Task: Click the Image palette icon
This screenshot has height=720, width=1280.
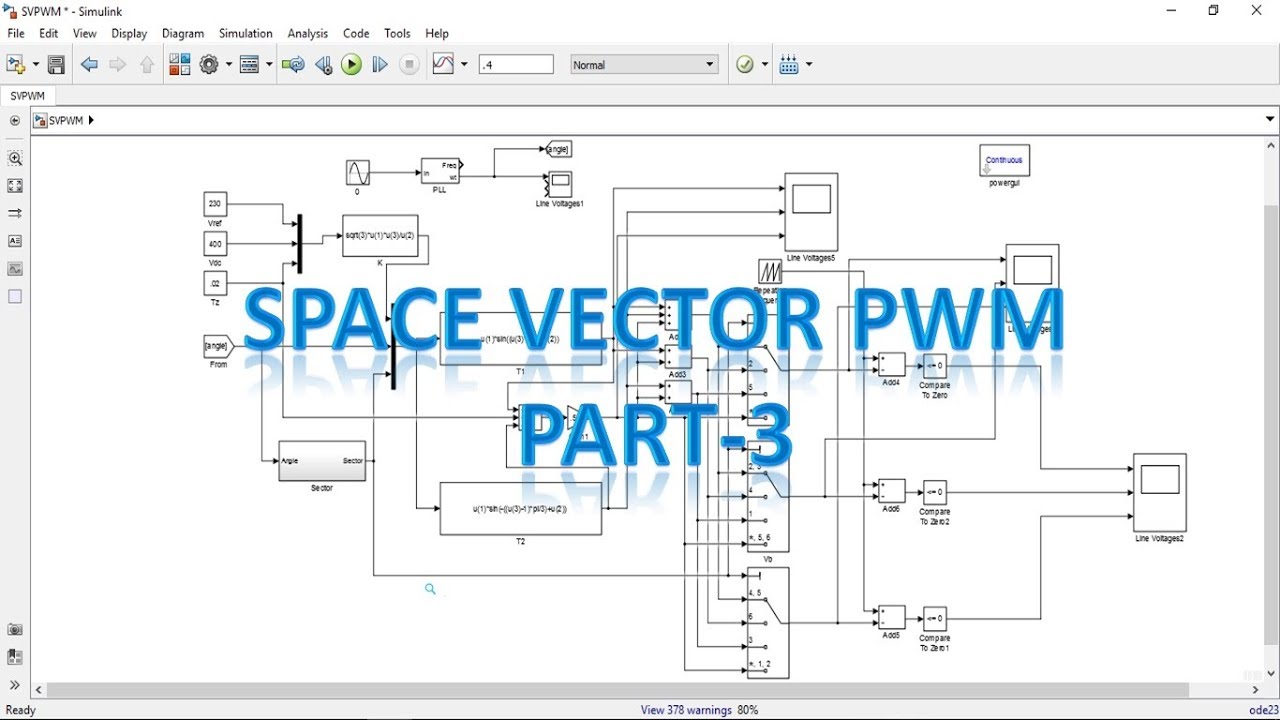Action: [15, 269]
